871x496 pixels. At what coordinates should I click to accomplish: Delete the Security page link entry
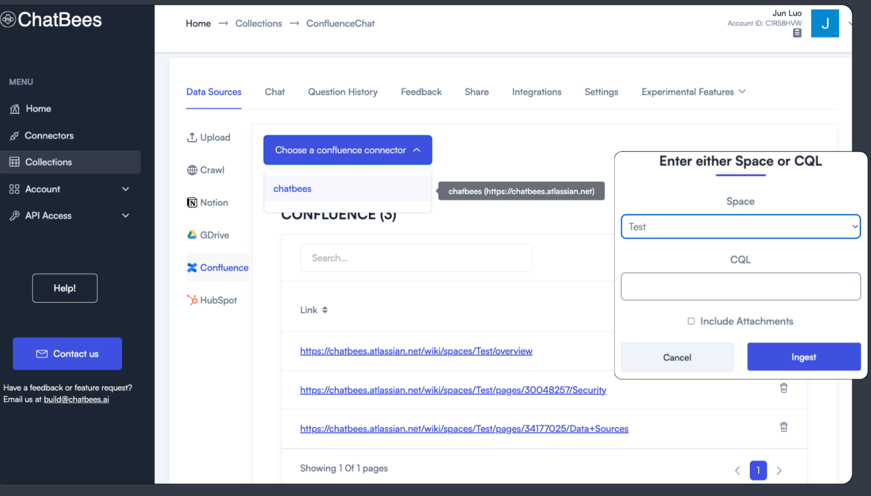point(783,388)
